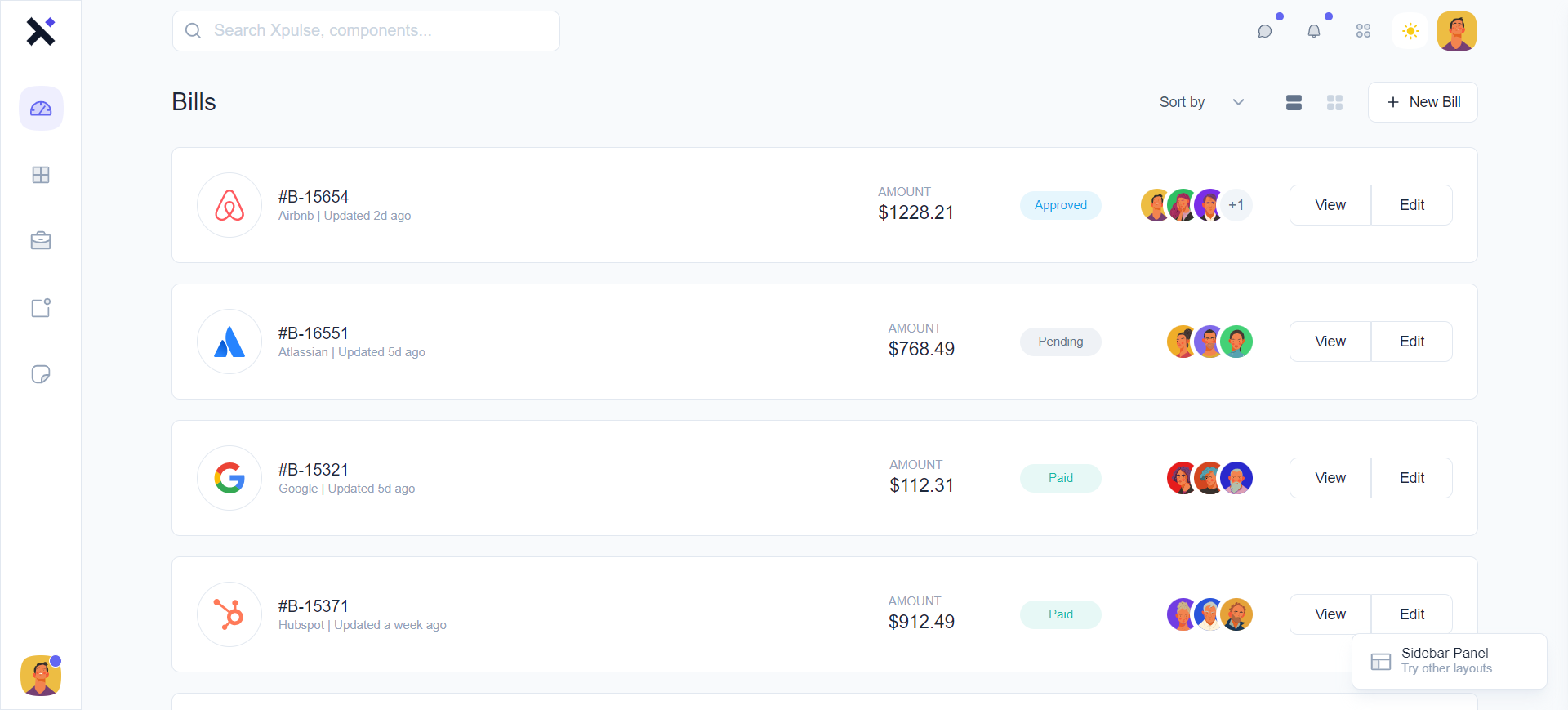Image resolution: width=1568 pixels, height=710 pixels.
Task: Click the grid layout sidebar icon
Action: click(x=41, y=175)
